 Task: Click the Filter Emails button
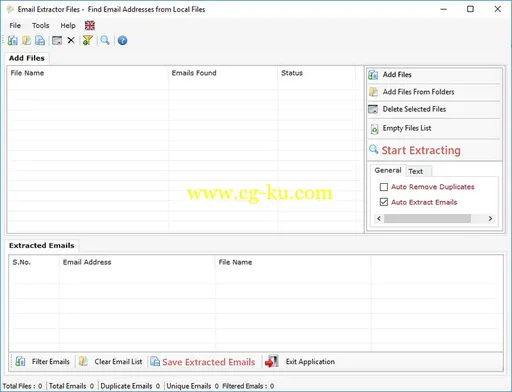(43, 362)
